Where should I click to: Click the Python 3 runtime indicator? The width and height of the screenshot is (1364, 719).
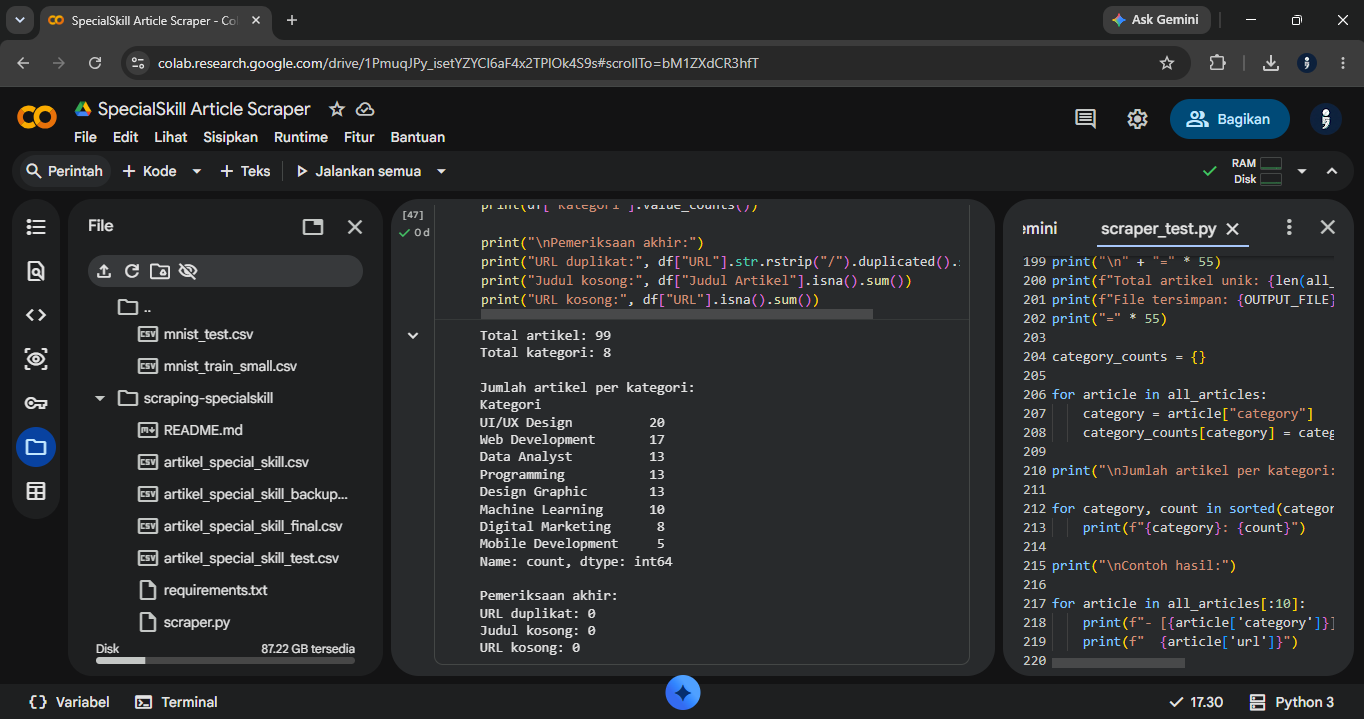(1291, 702)
